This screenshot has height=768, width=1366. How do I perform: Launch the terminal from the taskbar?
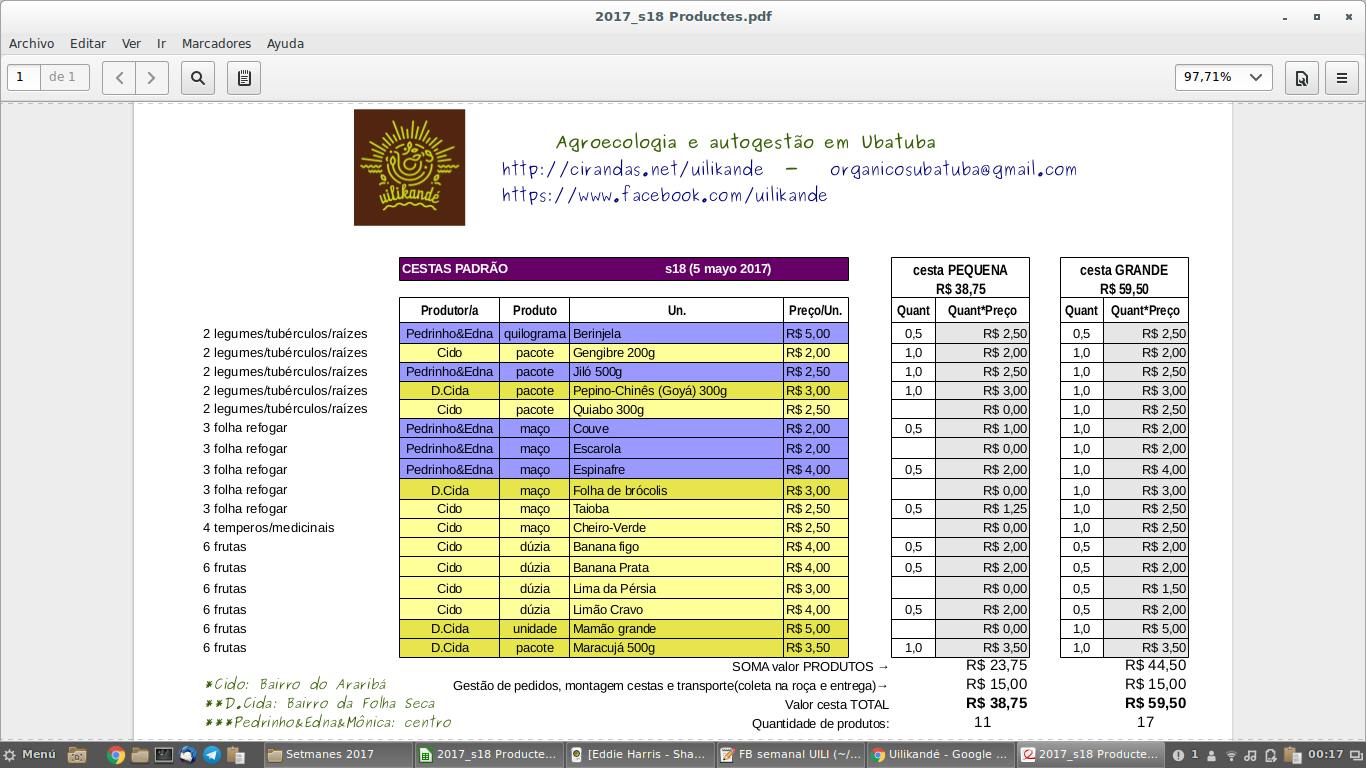[x=164, y=755]
